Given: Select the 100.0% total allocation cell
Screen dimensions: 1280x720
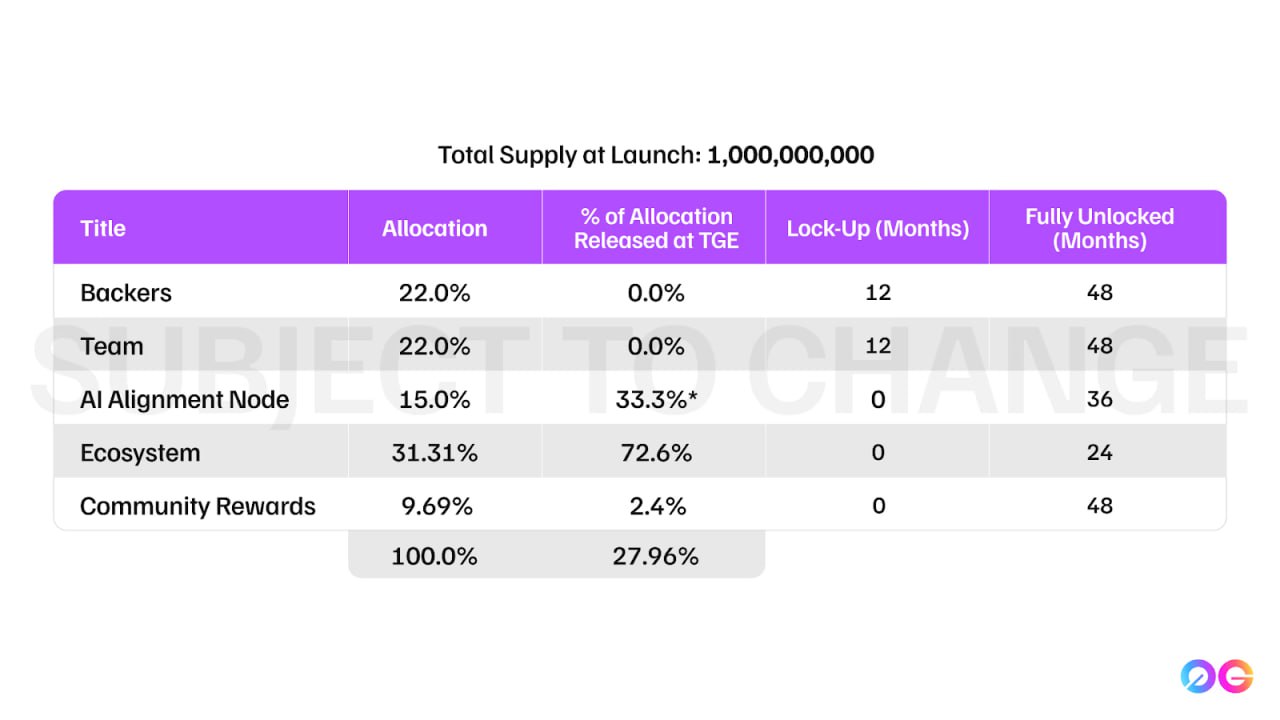Looking at the screenshot, I should [434, 557].
